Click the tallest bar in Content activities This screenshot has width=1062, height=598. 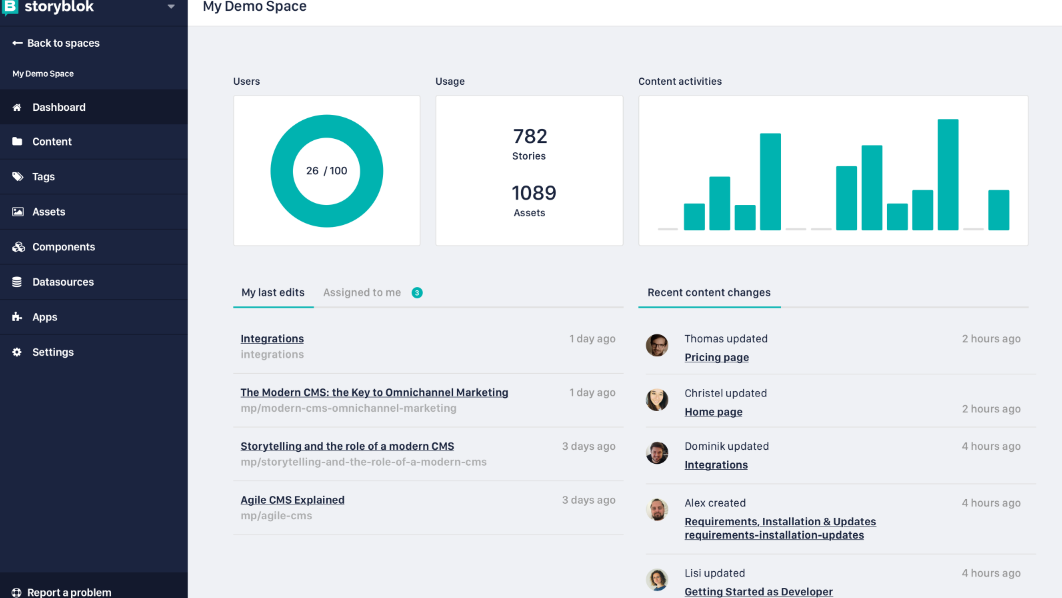click(x=948, y=175)
